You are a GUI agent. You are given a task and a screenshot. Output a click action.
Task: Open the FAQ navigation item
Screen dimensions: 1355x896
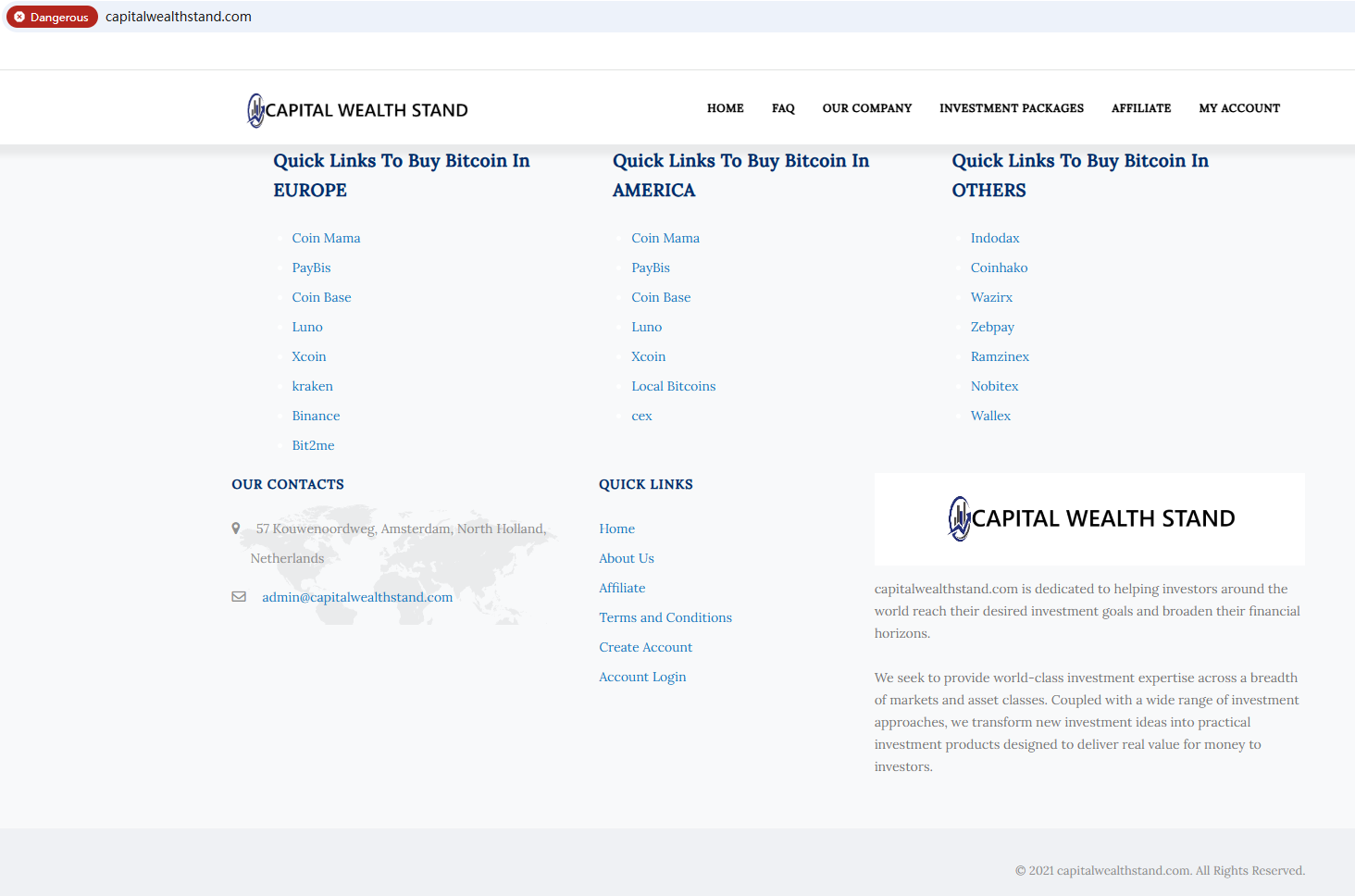click(783, 108)
